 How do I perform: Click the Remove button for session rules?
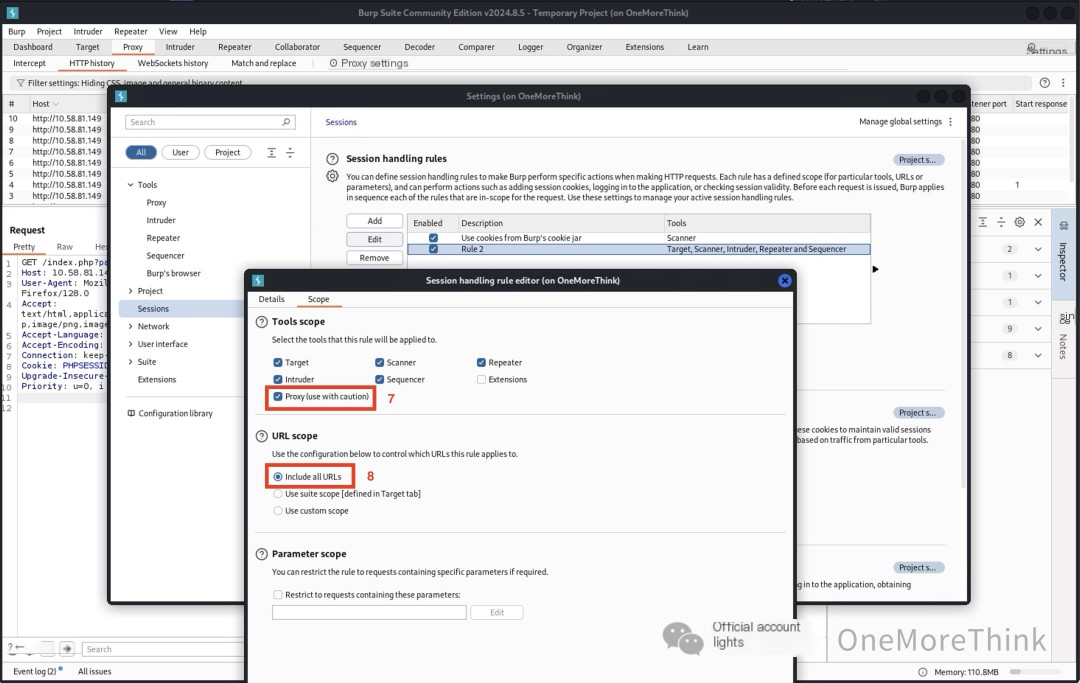[x=375, y=258]
